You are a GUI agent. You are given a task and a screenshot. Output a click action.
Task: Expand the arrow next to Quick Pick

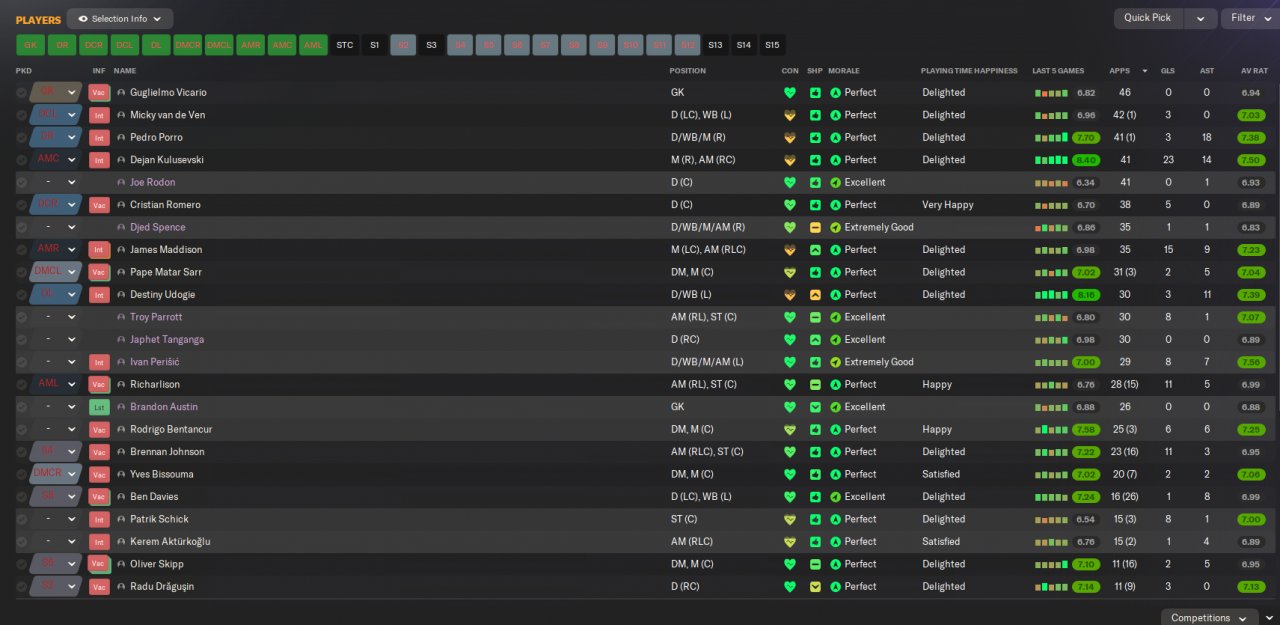[x=1201, y=18]
